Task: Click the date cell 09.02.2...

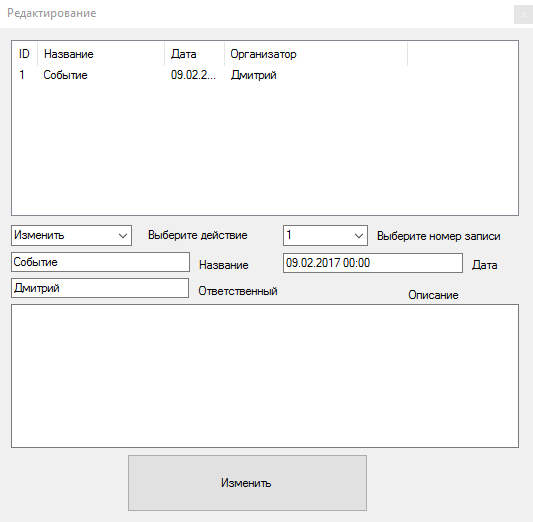Action: tap(193, 75)
